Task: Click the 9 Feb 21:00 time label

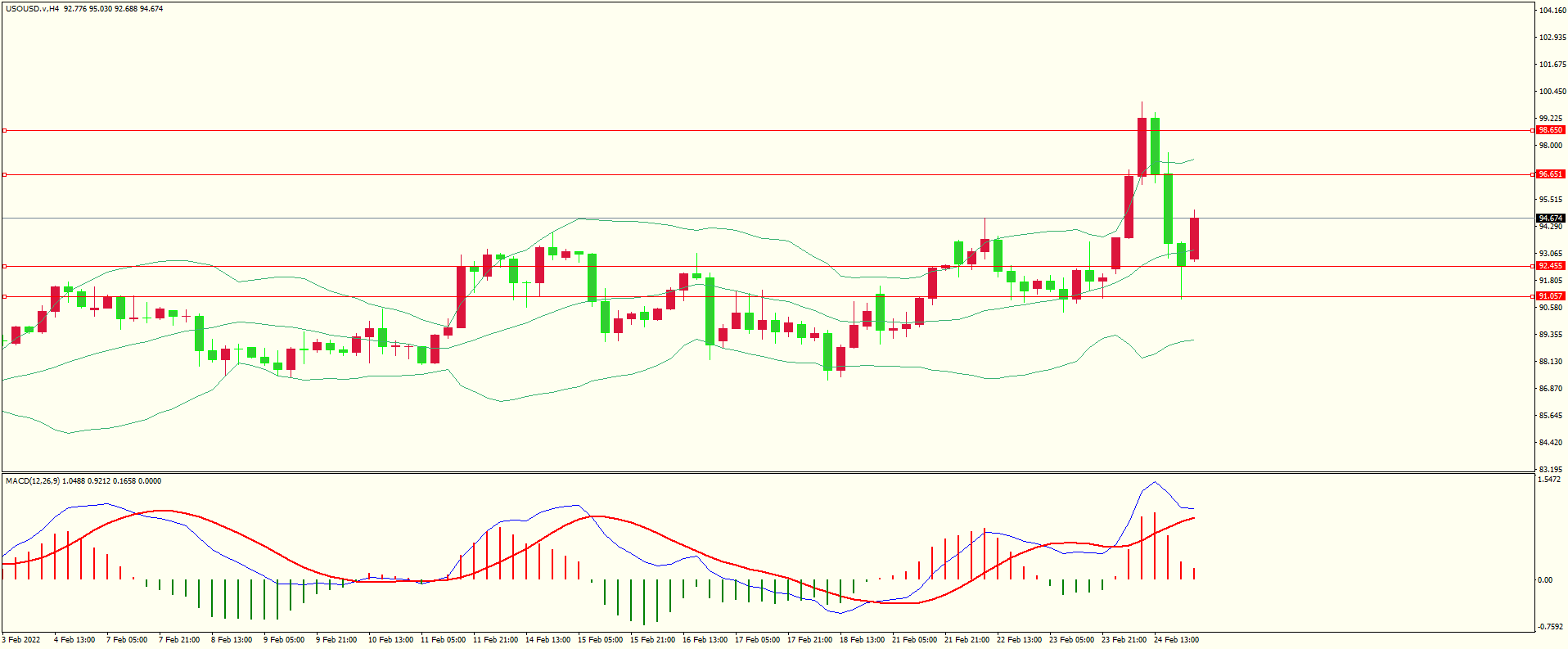Action: (336, 640)
